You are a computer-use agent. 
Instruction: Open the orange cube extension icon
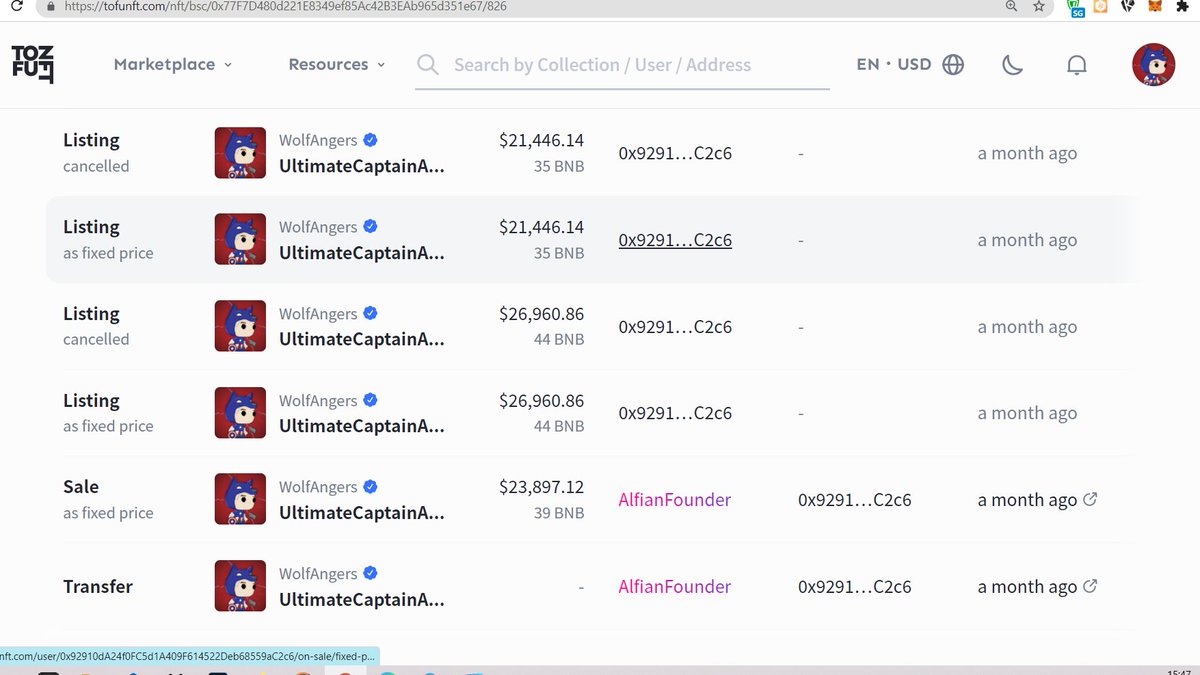1101,6
